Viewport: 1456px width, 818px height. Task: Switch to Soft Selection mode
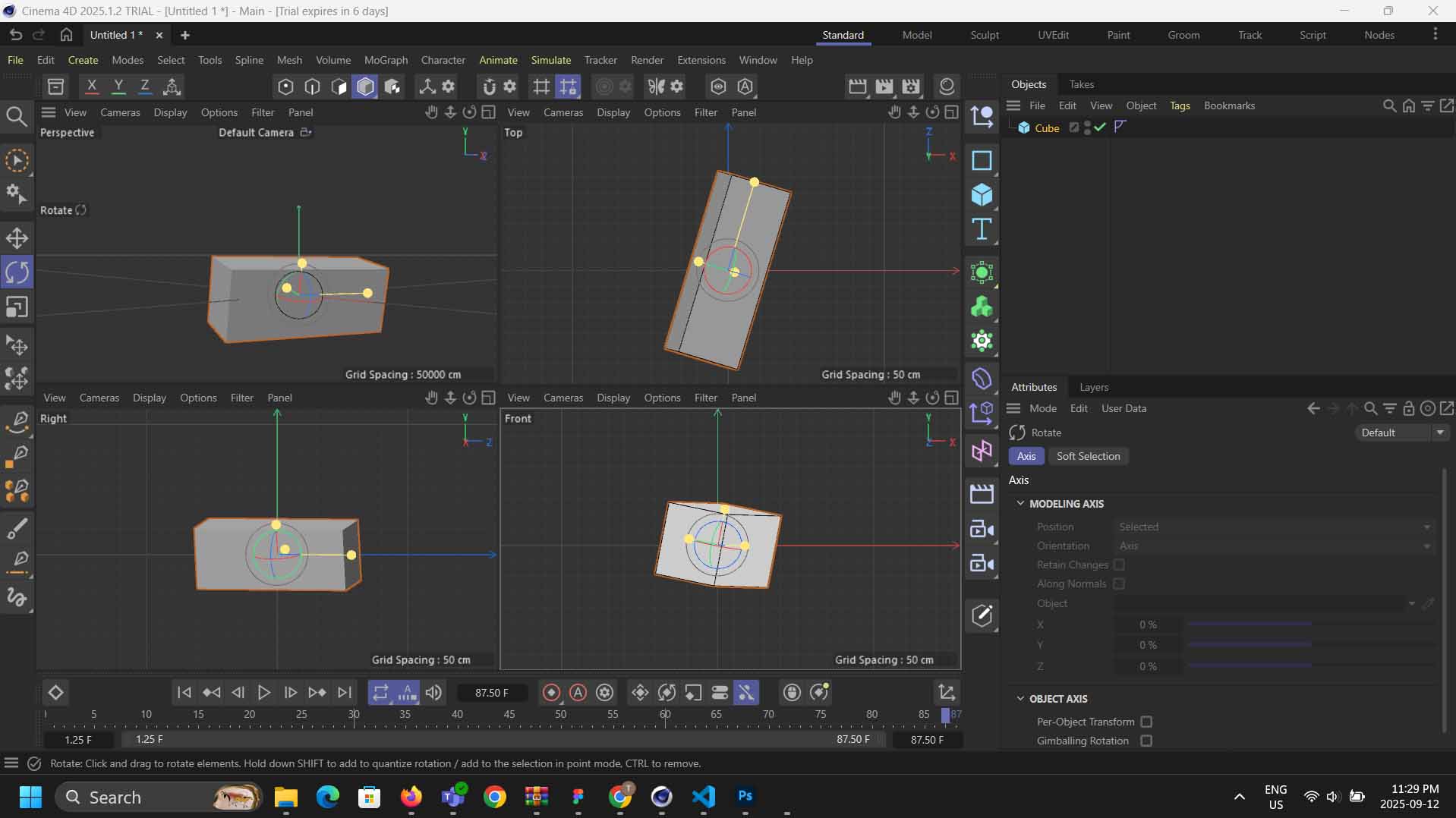(x=1089, y=456)
